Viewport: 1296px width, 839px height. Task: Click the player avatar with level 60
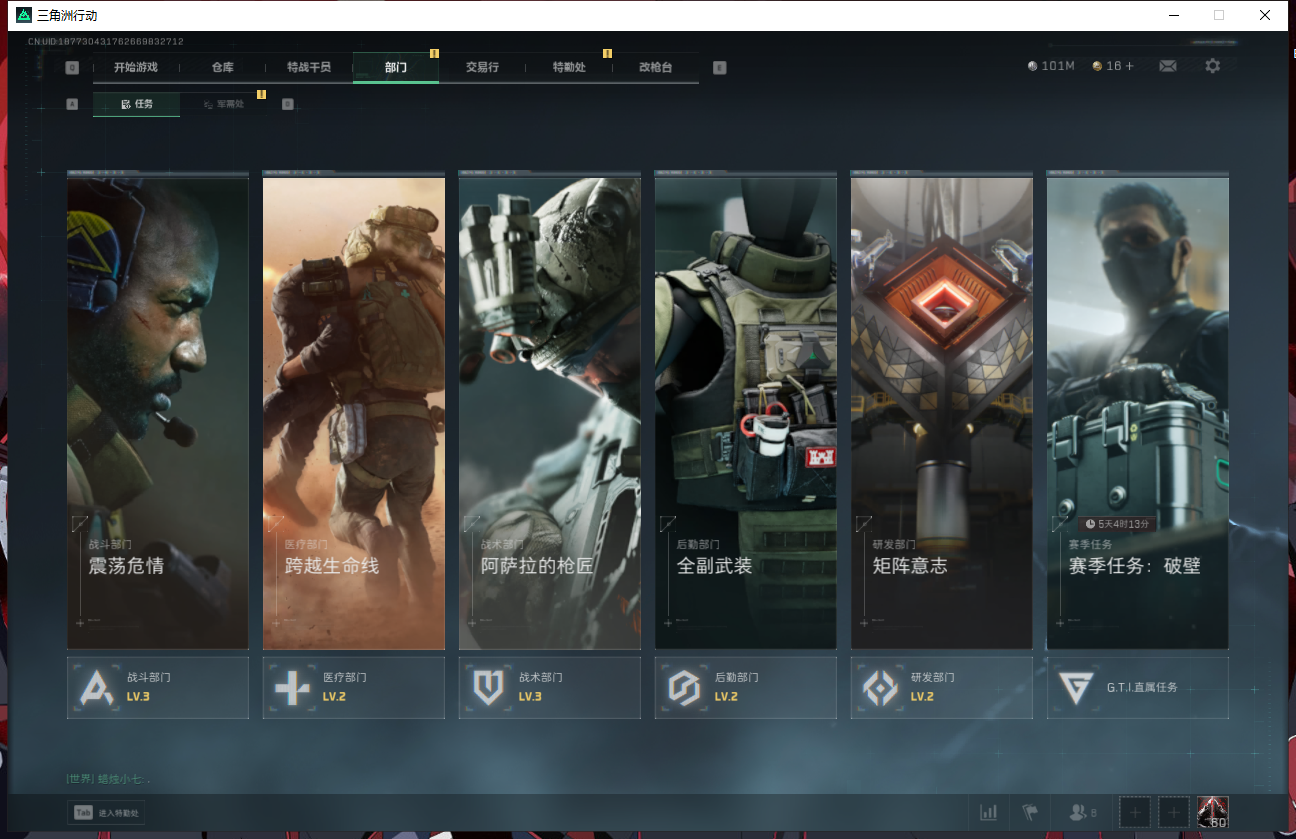pyautogui.click(x=1213, y=812)
